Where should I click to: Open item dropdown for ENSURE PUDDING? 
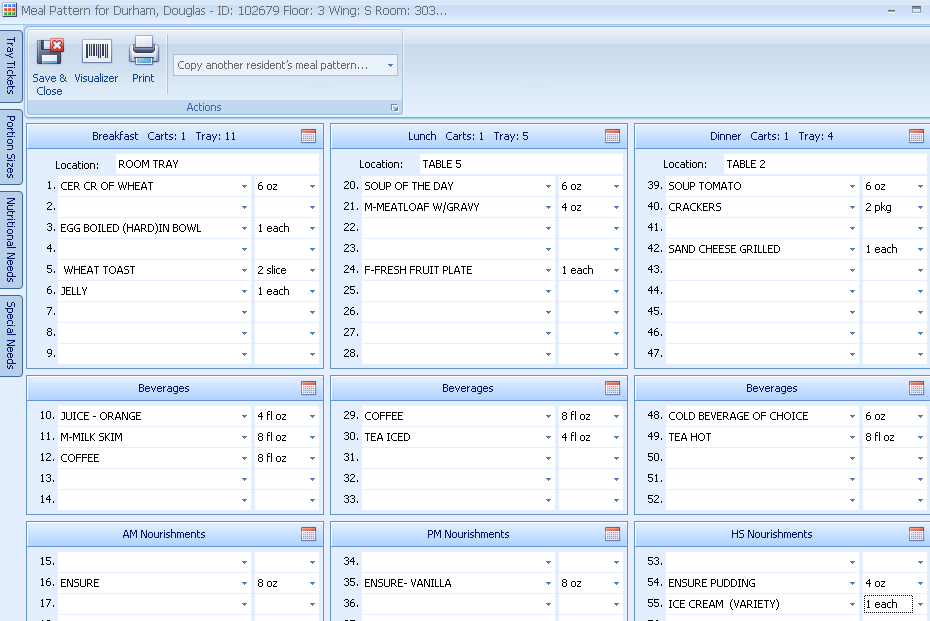[x=852, y=584]
